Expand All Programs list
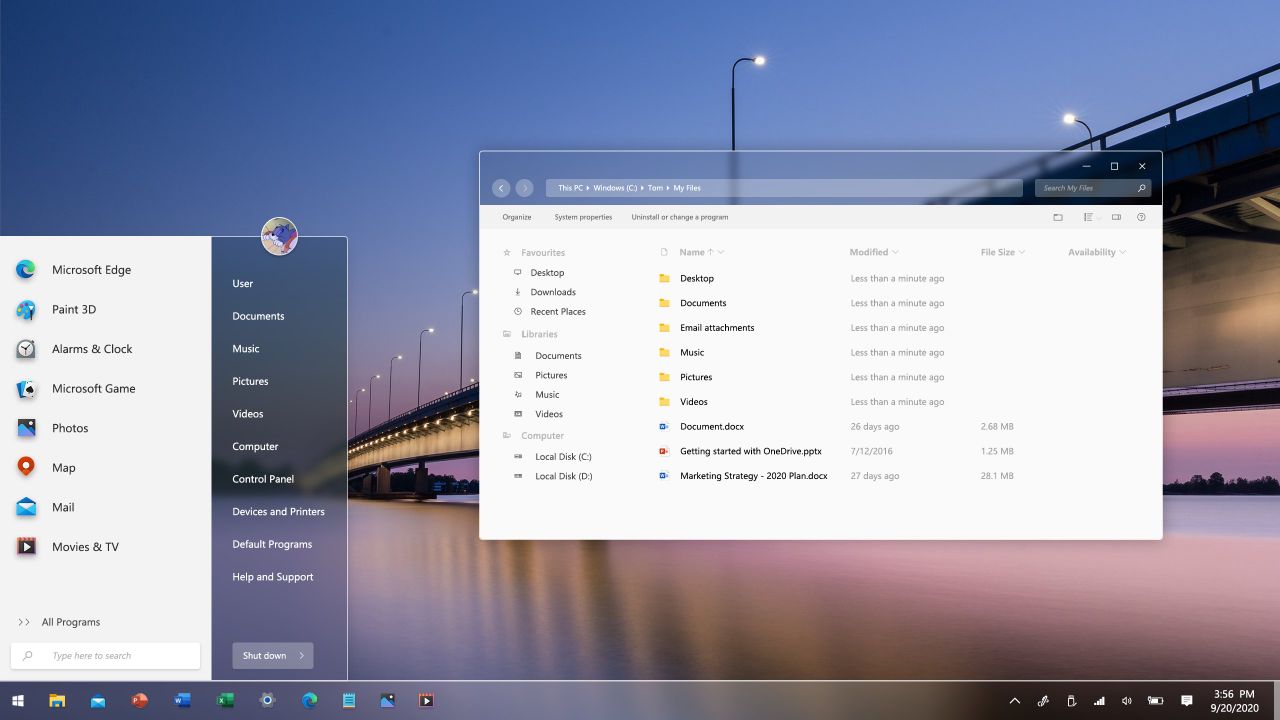The height and width of the screenshot is (720, 1280). 60,622
